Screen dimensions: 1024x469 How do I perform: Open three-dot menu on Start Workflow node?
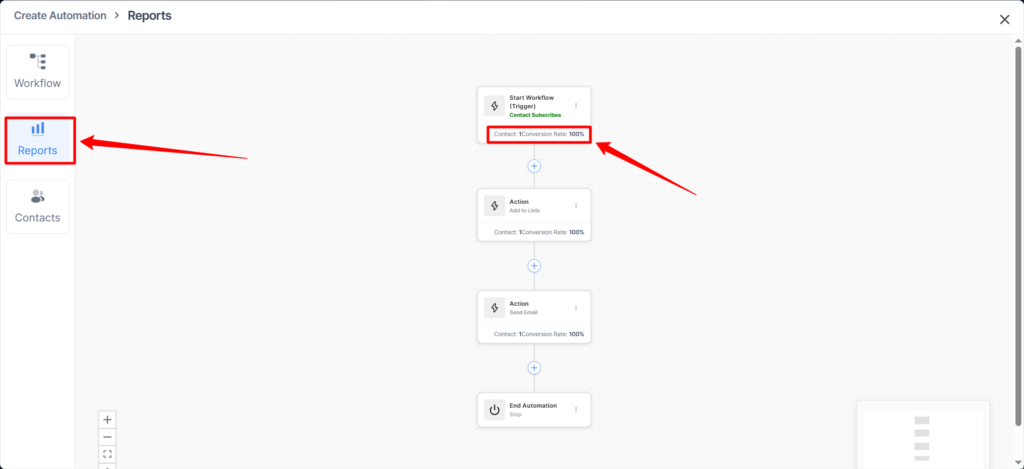pyautogui.click(x=576, y=105)
